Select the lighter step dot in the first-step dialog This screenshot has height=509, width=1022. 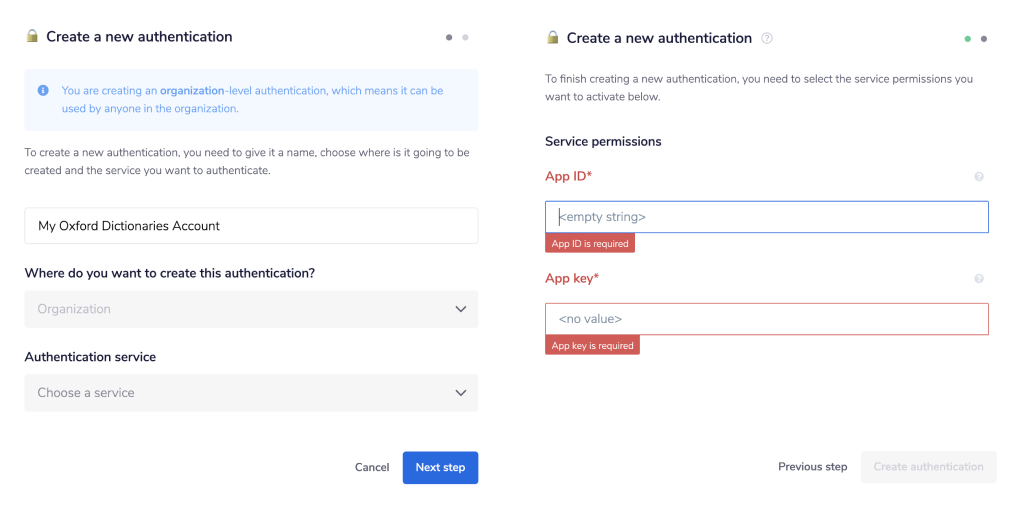click(x=466, y=37)
